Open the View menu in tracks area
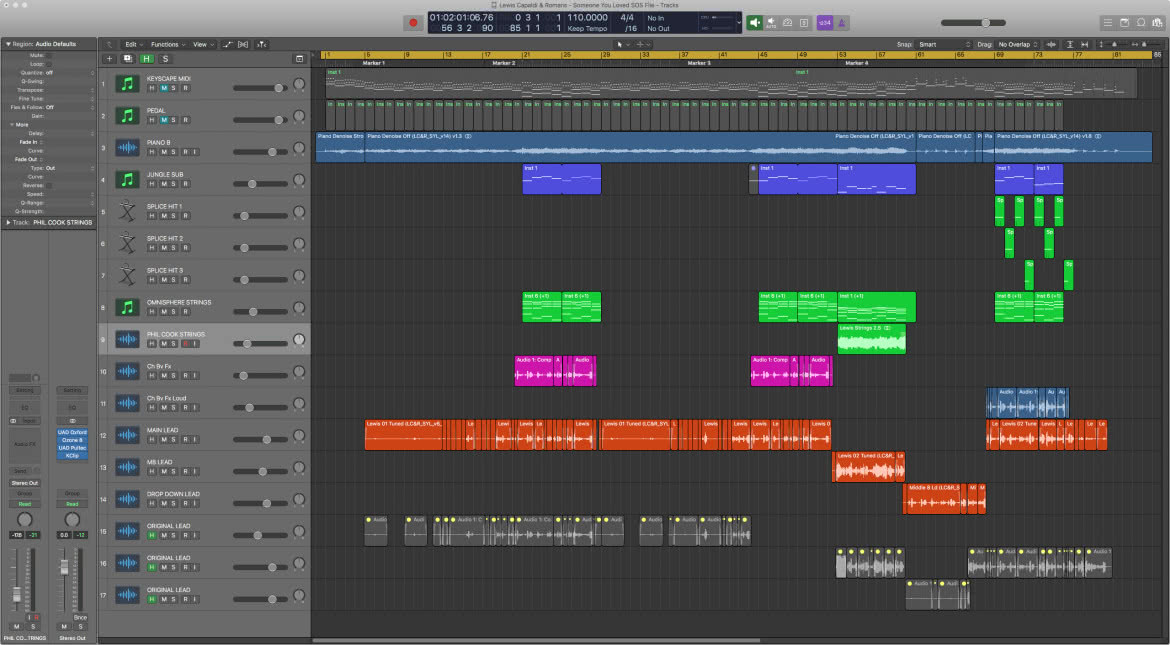The image size is (1170, 645). [x=202, y=45]
